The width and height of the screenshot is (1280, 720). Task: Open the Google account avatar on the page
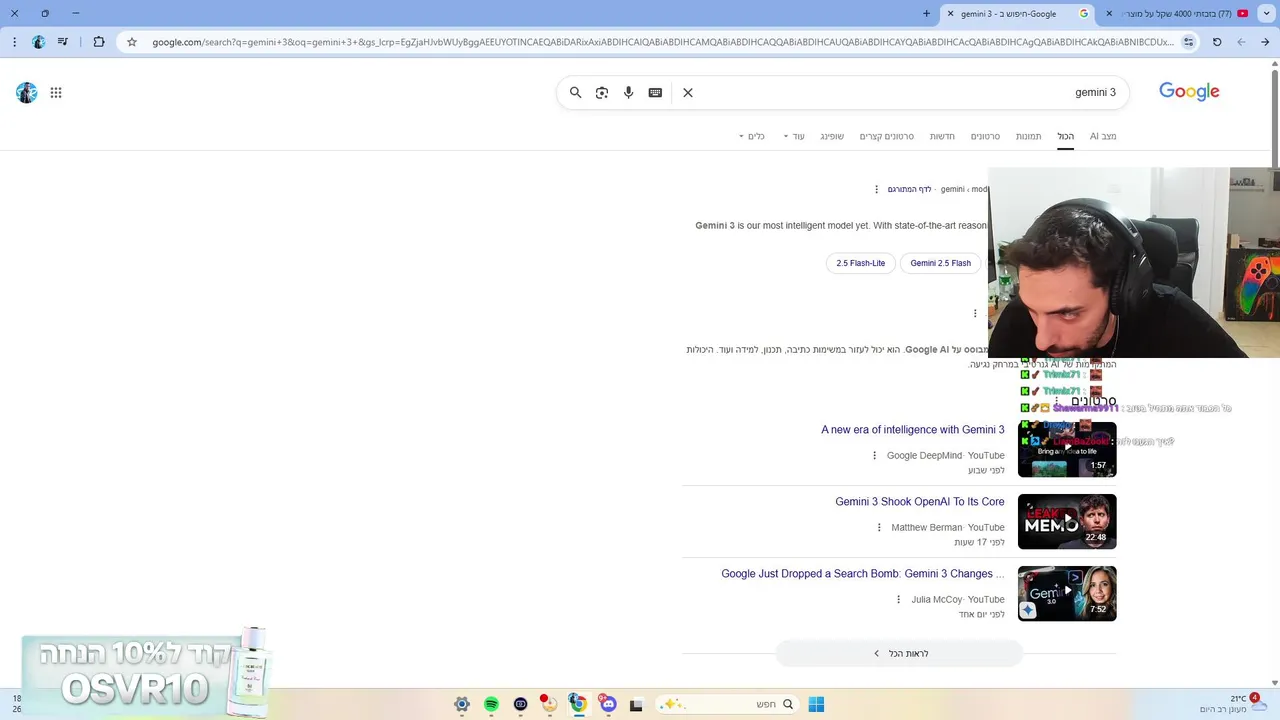[27, 93]
